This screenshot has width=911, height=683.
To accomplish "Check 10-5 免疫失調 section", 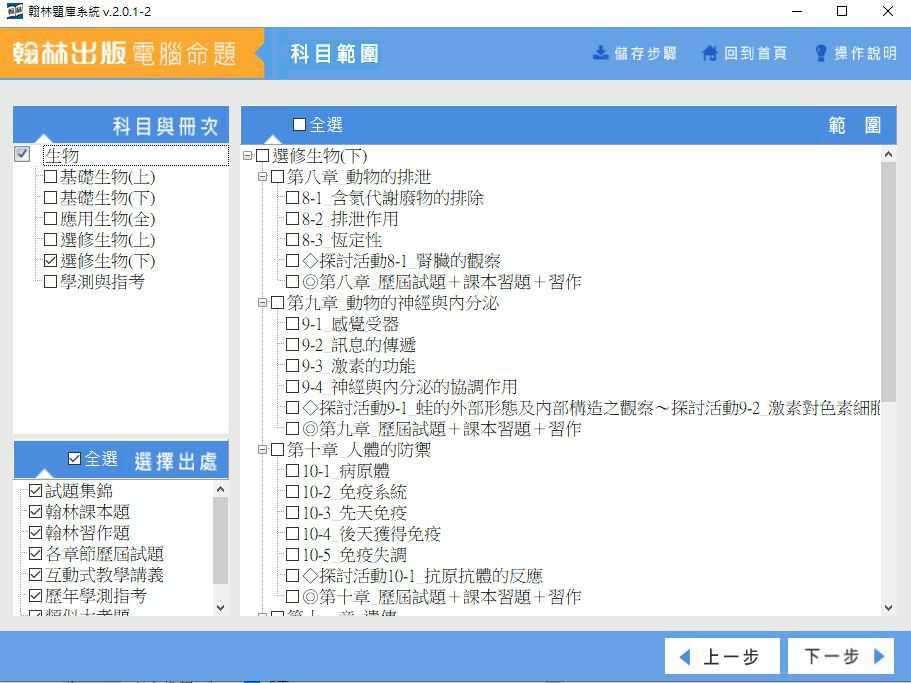I will [292, 555].
